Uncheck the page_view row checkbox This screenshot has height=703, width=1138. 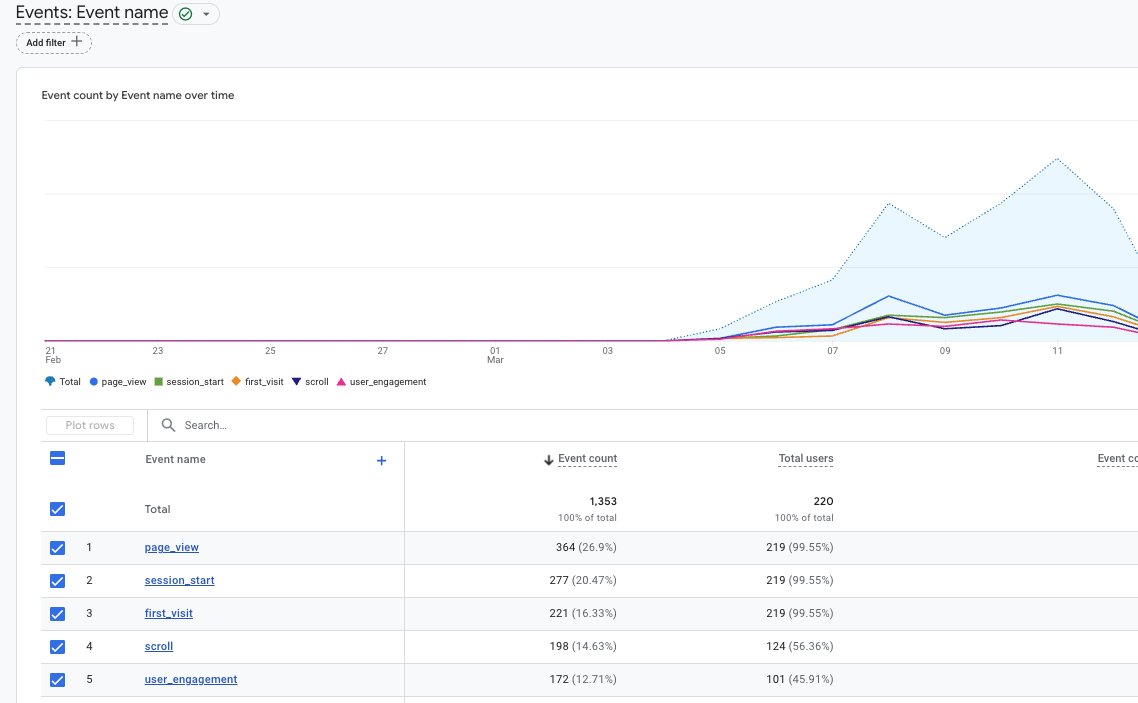click(x=57, y=548)
